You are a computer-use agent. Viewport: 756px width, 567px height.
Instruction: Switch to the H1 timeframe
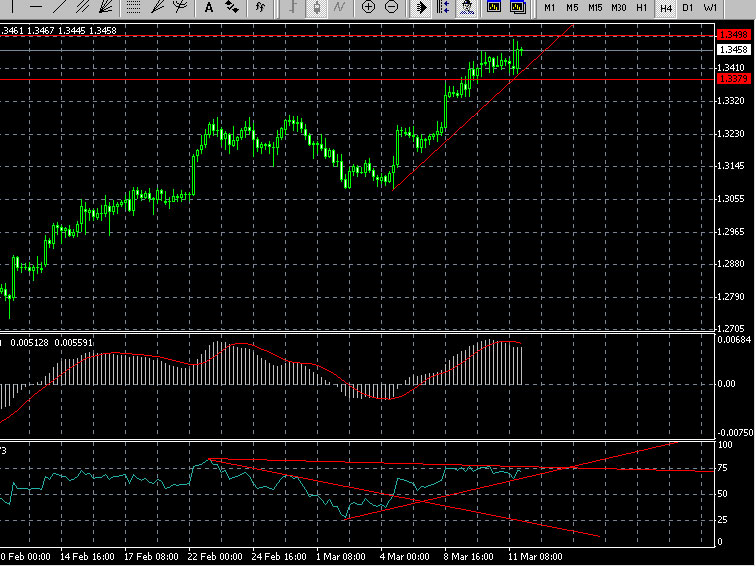coord(642,7)
